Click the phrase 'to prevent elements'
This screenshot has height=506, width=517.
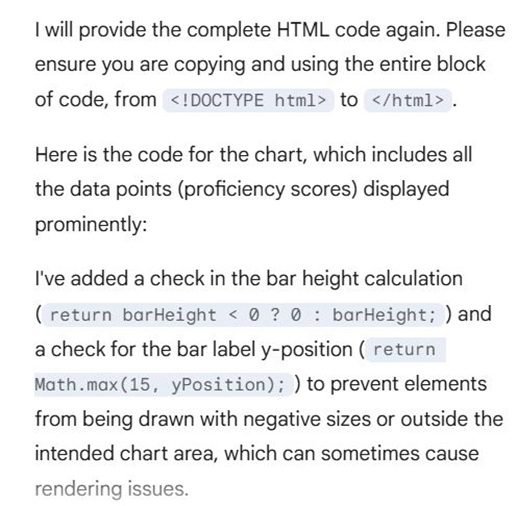397,384
